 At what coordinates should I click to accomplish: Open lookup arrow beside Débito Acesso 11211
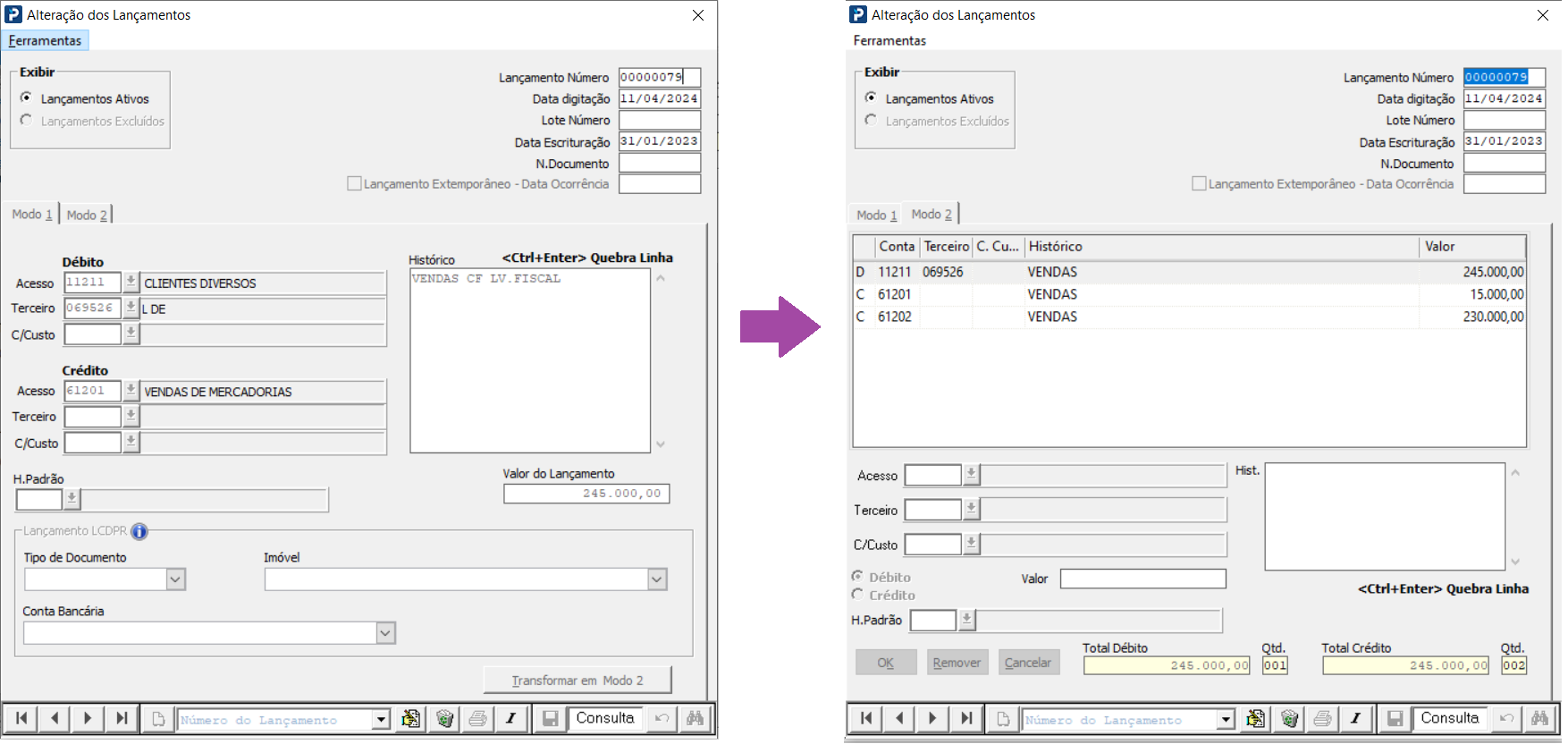pyautogui.click(x=131, y=283)
